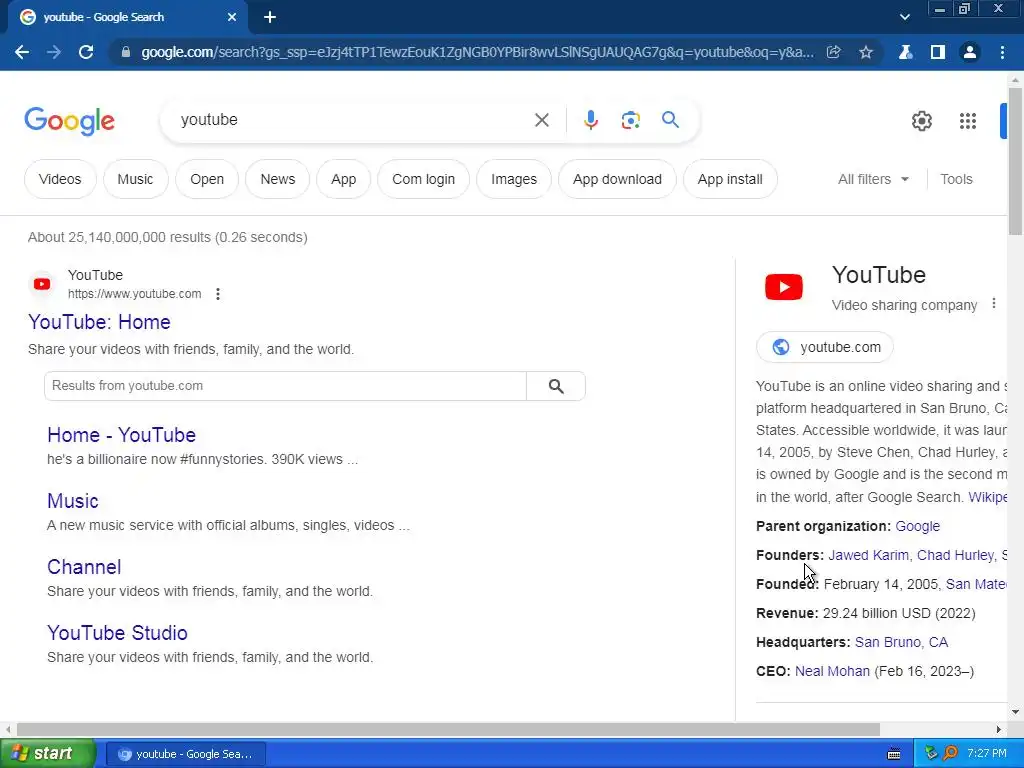Reload the current page
1024x768 pixels.
(x=86, y=52)
